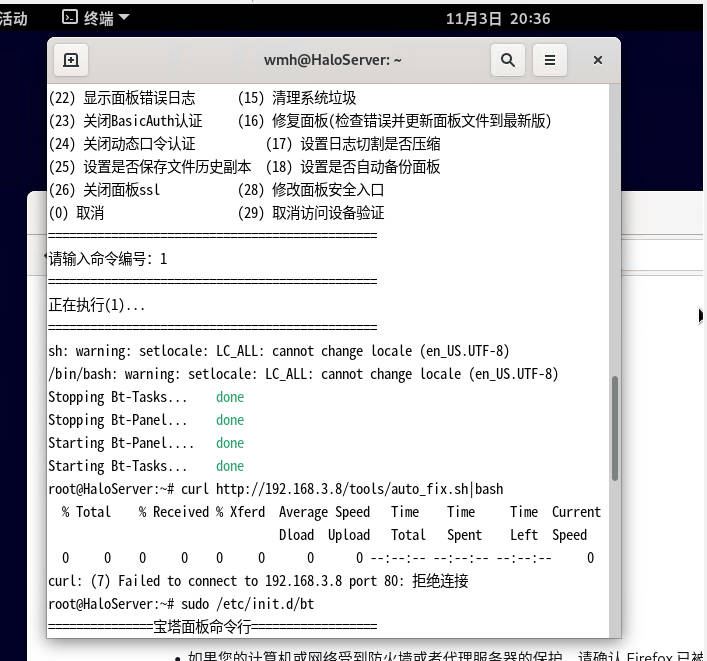Click the curl (7) Failed to connect line
The width and height of the screenshot is (707, 661).
(x=258, y=581)
